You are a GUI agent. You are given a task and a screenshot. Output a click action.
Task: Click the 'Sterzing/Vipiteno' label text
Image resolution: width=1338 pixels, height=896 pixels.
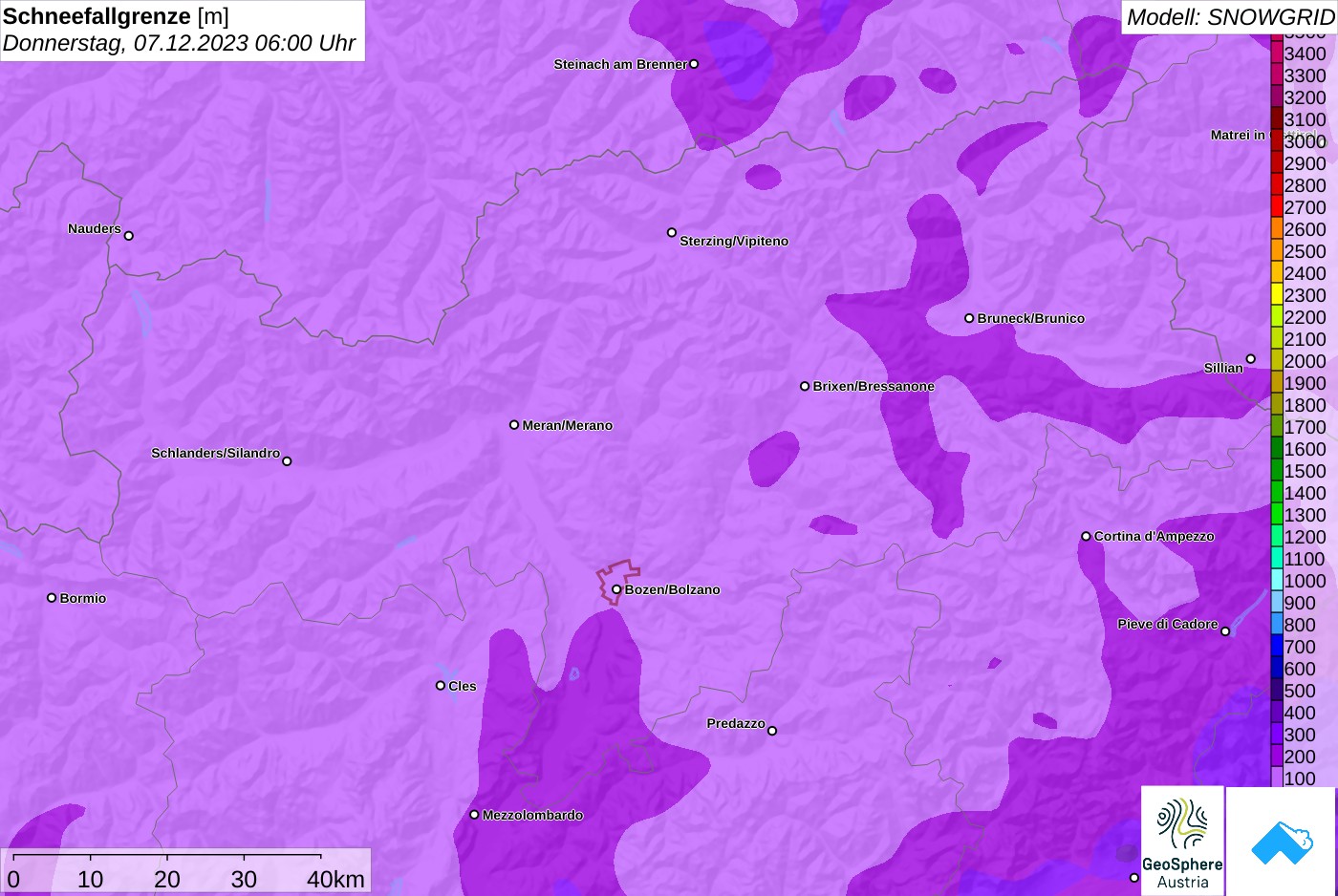tap(734, 241)
